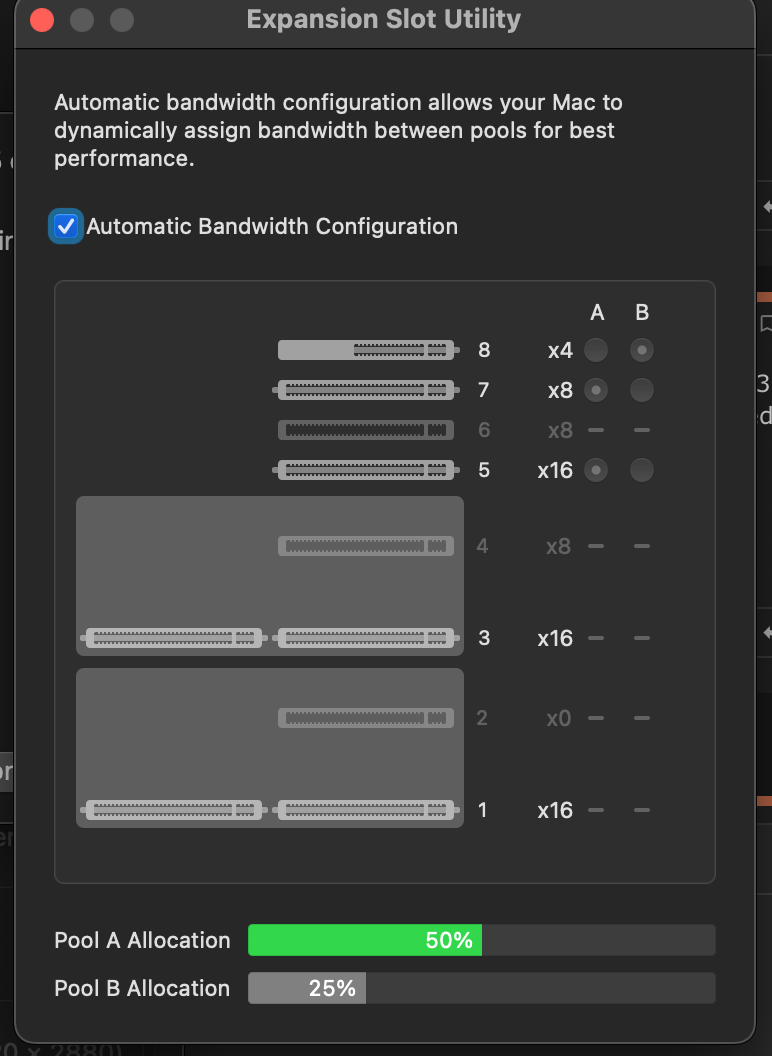The height and width of the screenshot is (1056, 772).
Task: Select Pool A radio for slot 7
Action: tap(596, 390)
